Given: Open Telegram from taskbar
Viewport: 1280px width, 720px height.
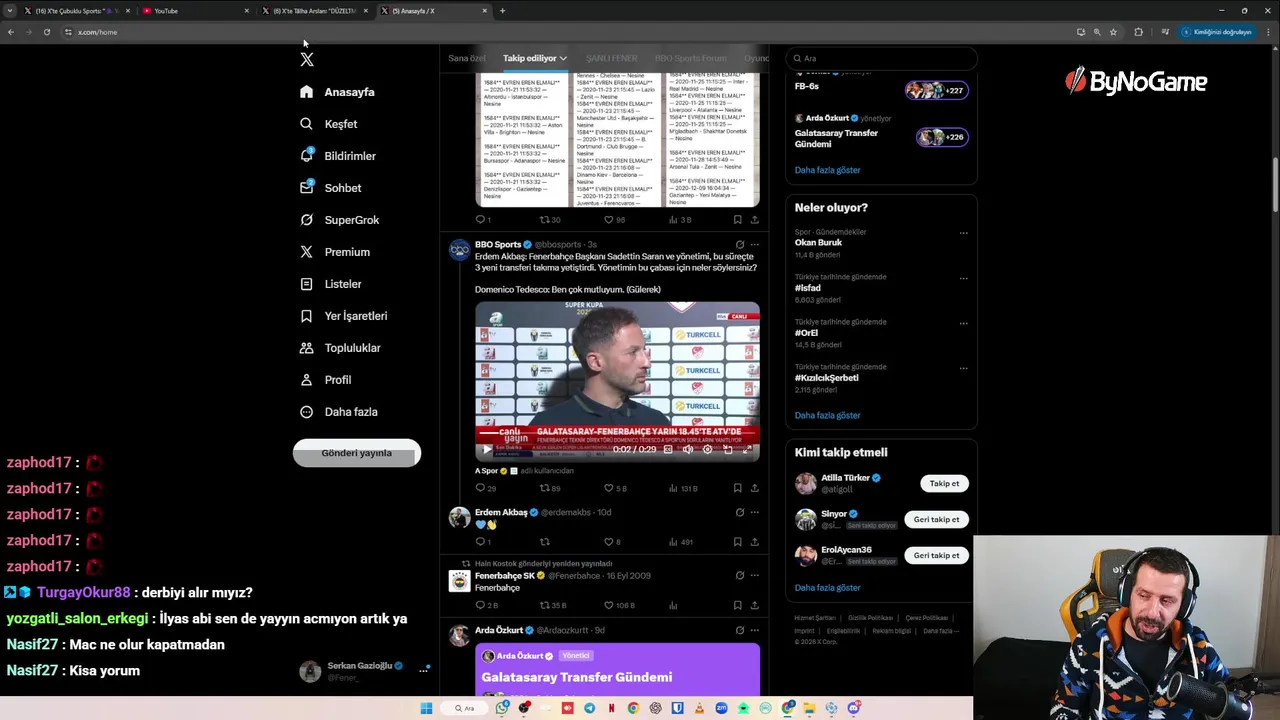Looking at the screenshot, I should click(589, 708).
